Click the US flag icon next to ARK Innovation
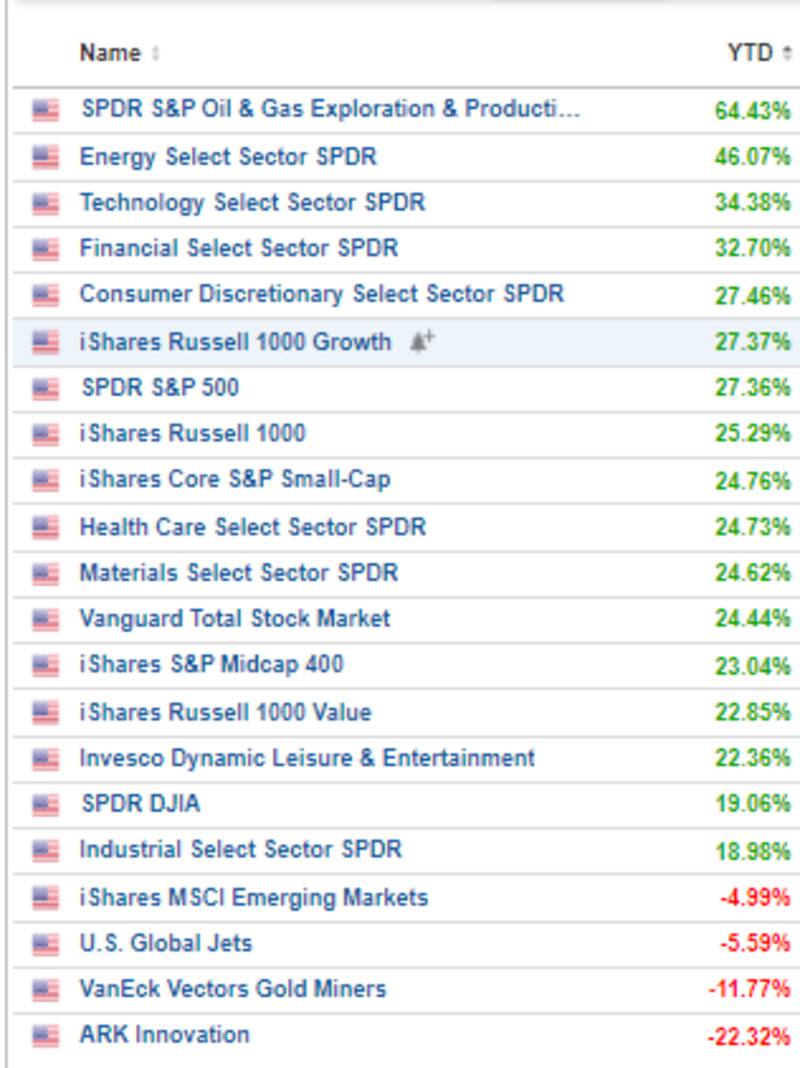 tap(45, 1035)
